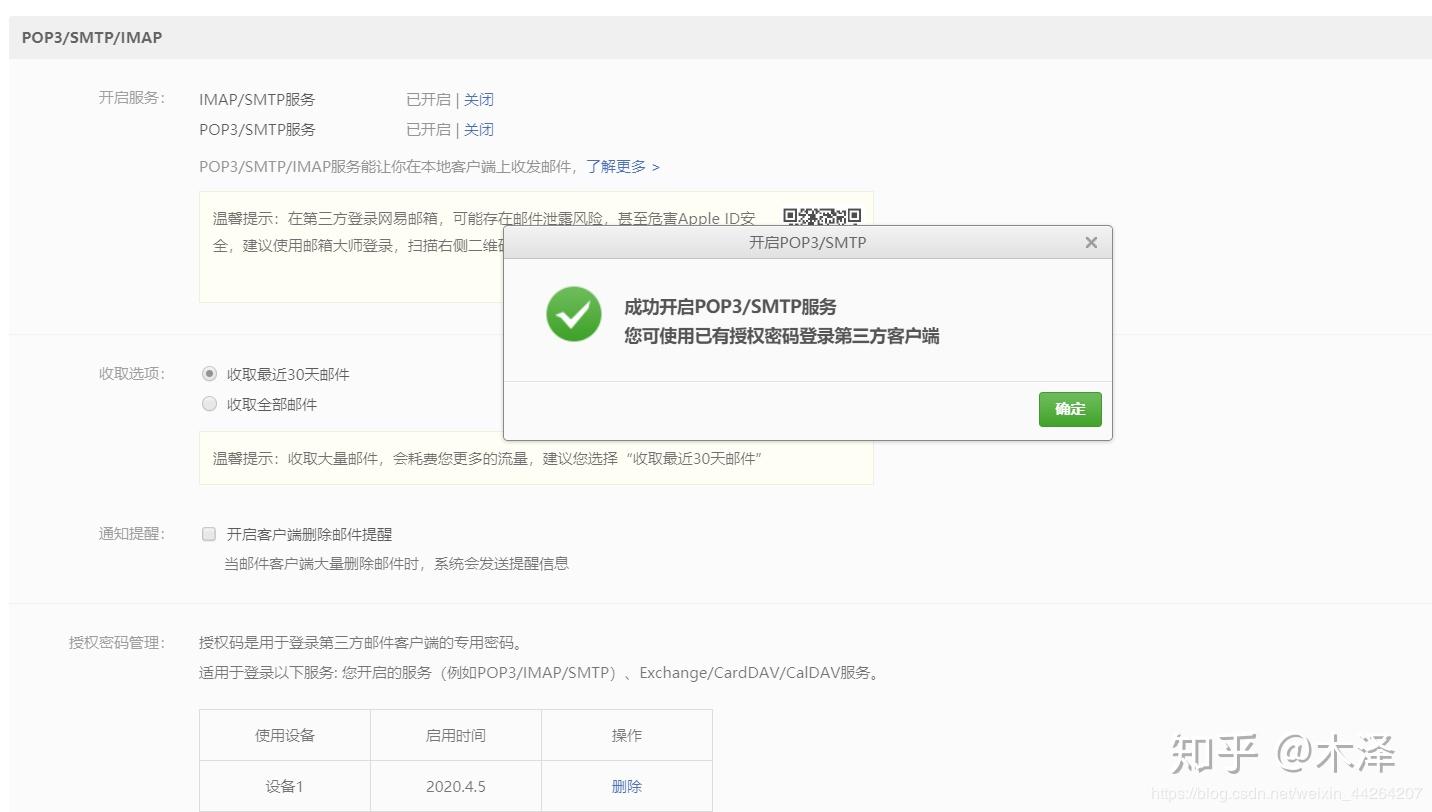Image resolution: width=1432 pixels, height=812 pixels.
Task: Click the 开启POP3/SMTP dialog title bar
Action: 806,242
